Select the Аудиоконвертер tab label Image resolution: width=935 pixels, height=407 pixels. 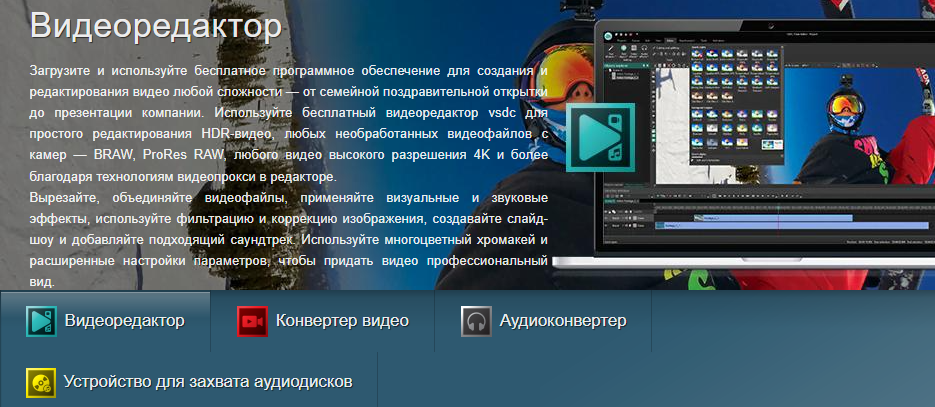(x=563, y=321)
